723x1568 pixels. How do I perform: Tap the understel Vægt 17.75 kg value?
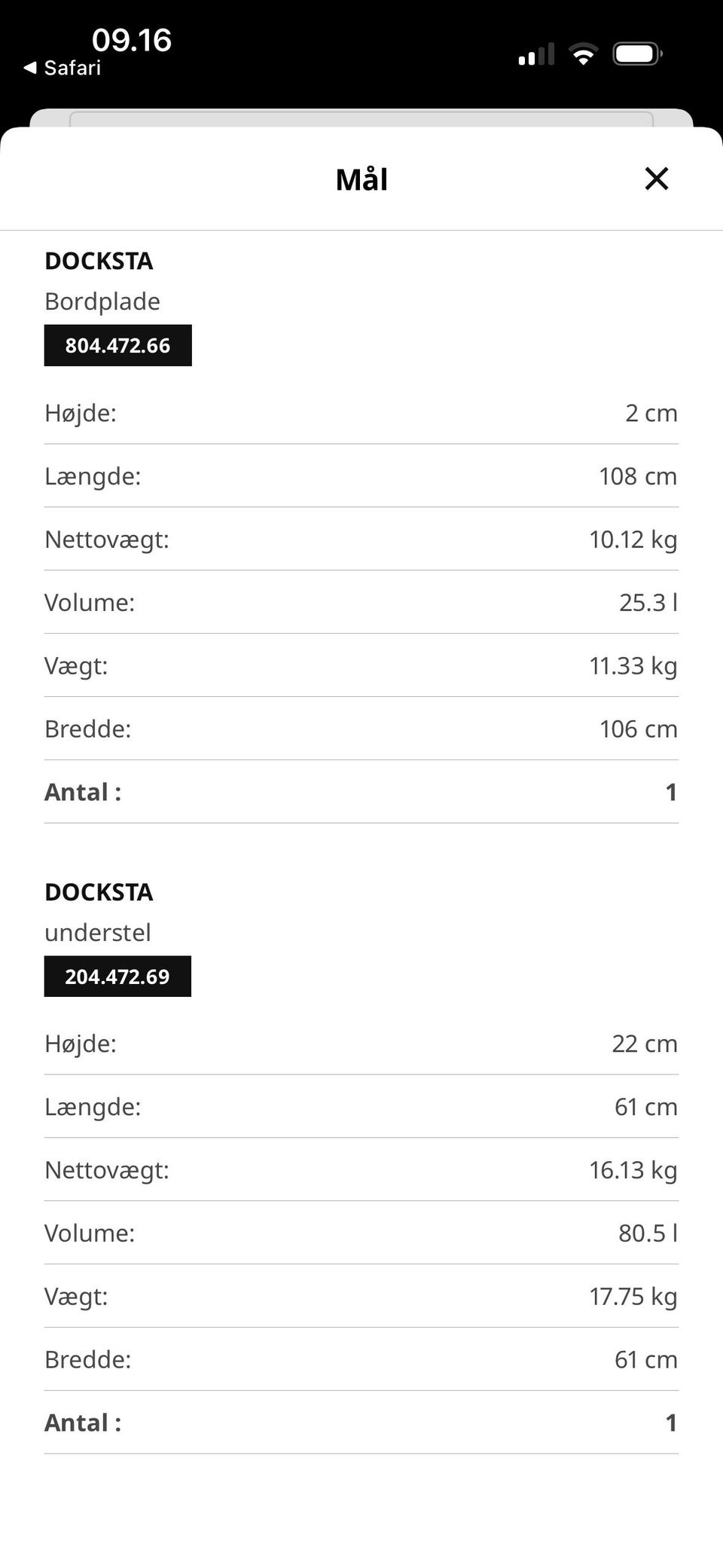click(x=633, y=1297)
